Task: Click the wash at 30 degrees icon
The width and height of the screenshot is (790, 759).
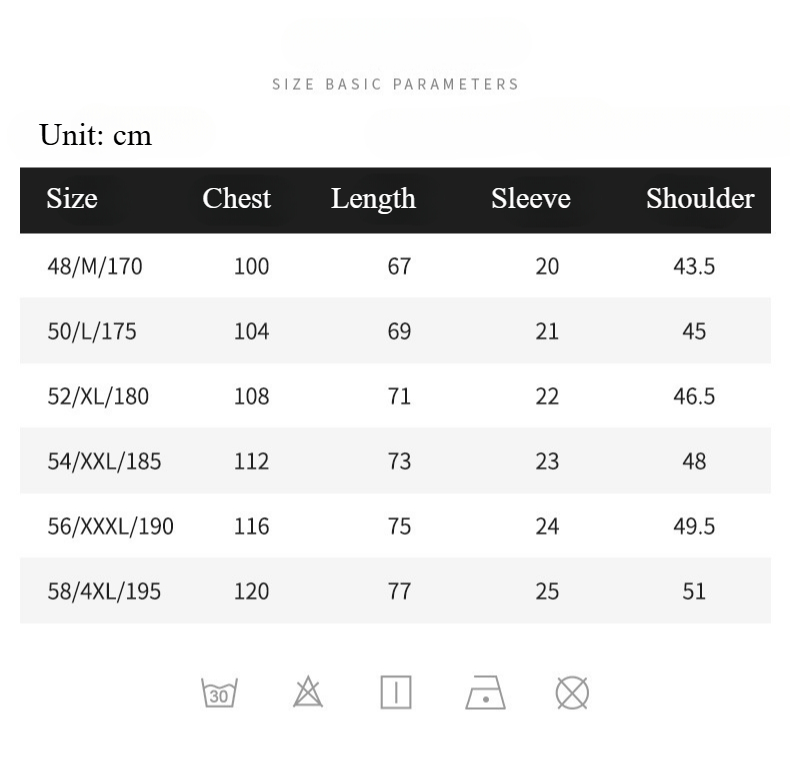Action: coord(219,692)
